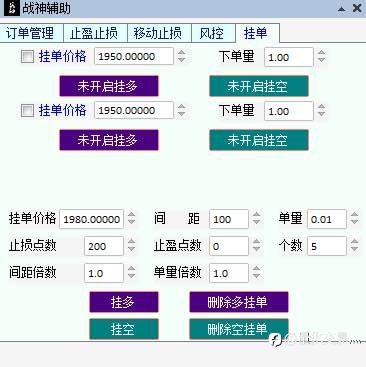The image size is (366, 367).
Task: Focus the second 1950.00000 price field
Action: pyautogui.click(x=134, y=110)
